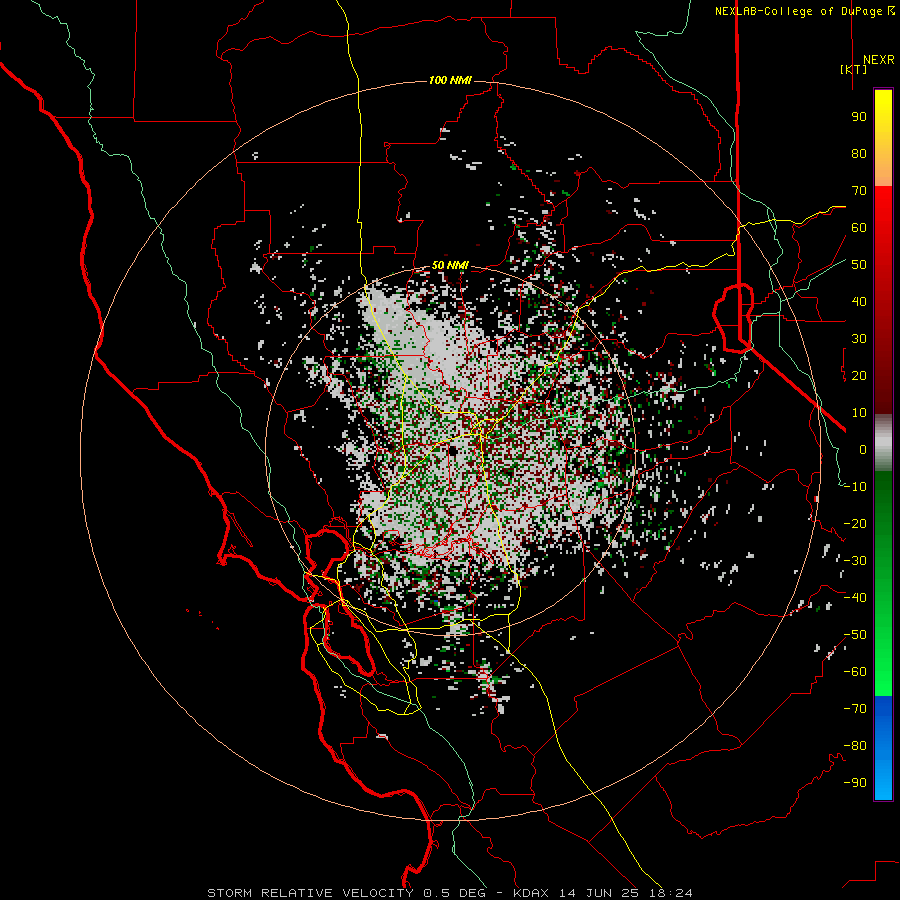Click the 60 knot scale value

coord(859,228)
